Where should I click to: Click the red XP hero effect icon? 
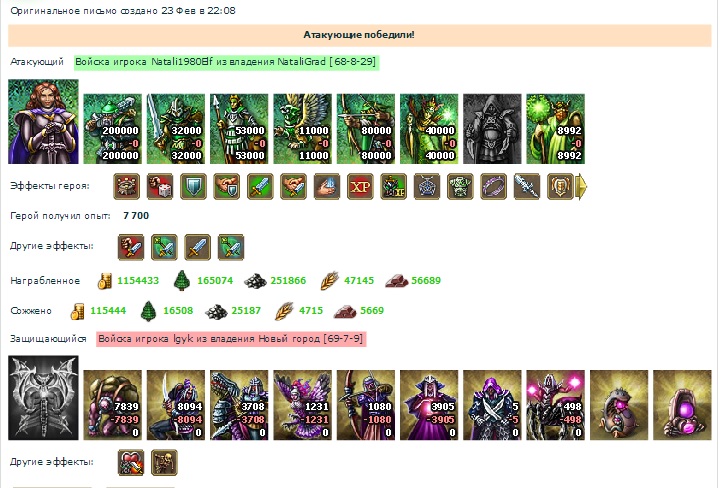coord(360,186)
